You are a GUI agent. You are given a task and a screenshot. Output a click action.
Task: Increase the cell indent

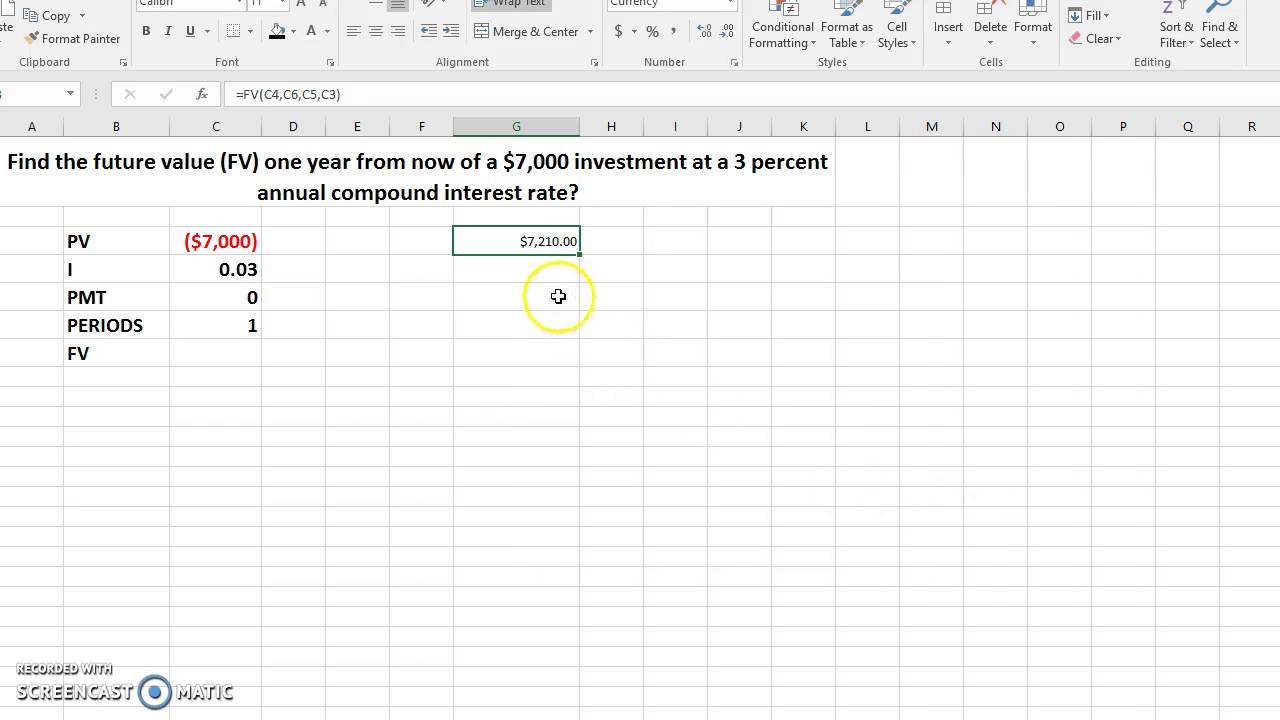click(x=450, y=31)
